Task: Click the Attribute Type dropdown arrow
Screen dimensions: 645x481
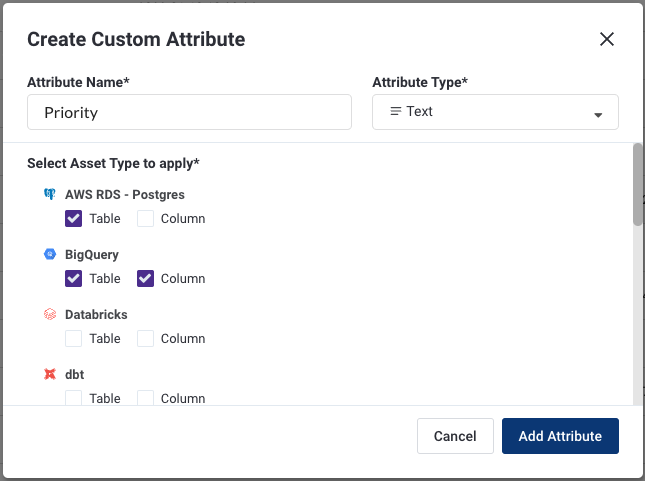Action: pyautogui.click(x=598, y=114)
